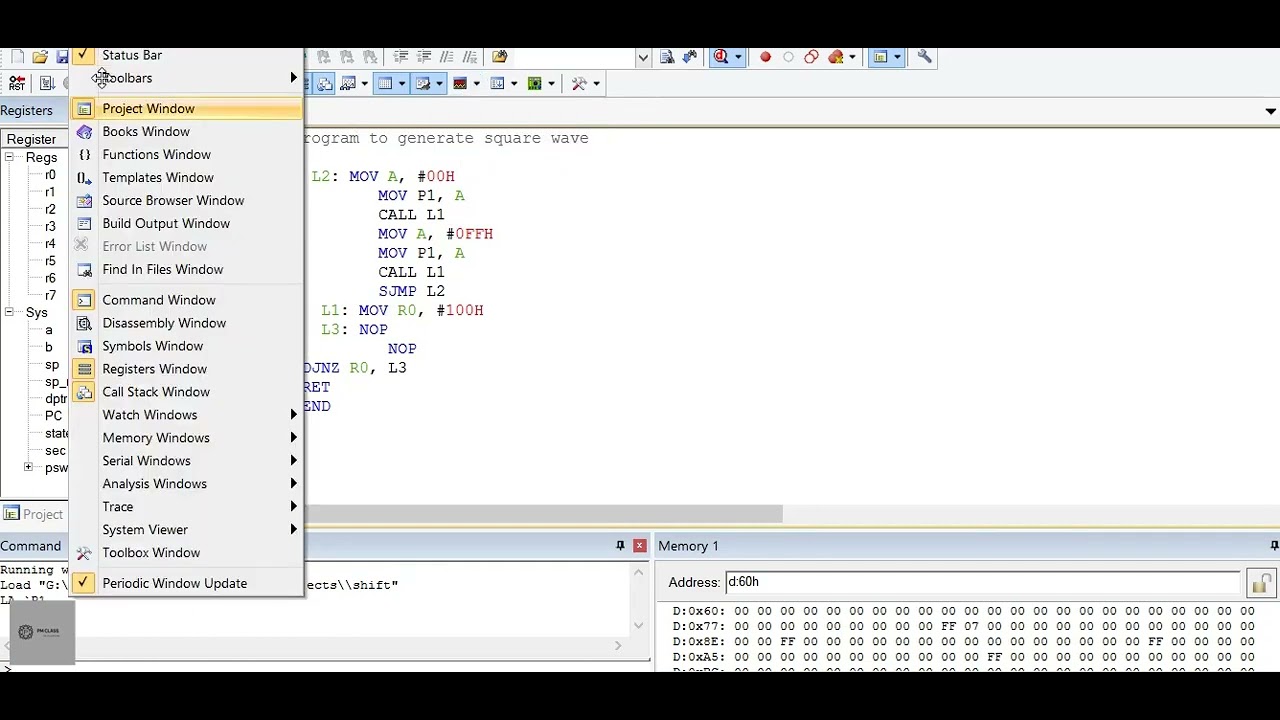The height and width of the screenshot is (720, 1280).
Task: Select the dptr register row
Action: pos(56,398)
